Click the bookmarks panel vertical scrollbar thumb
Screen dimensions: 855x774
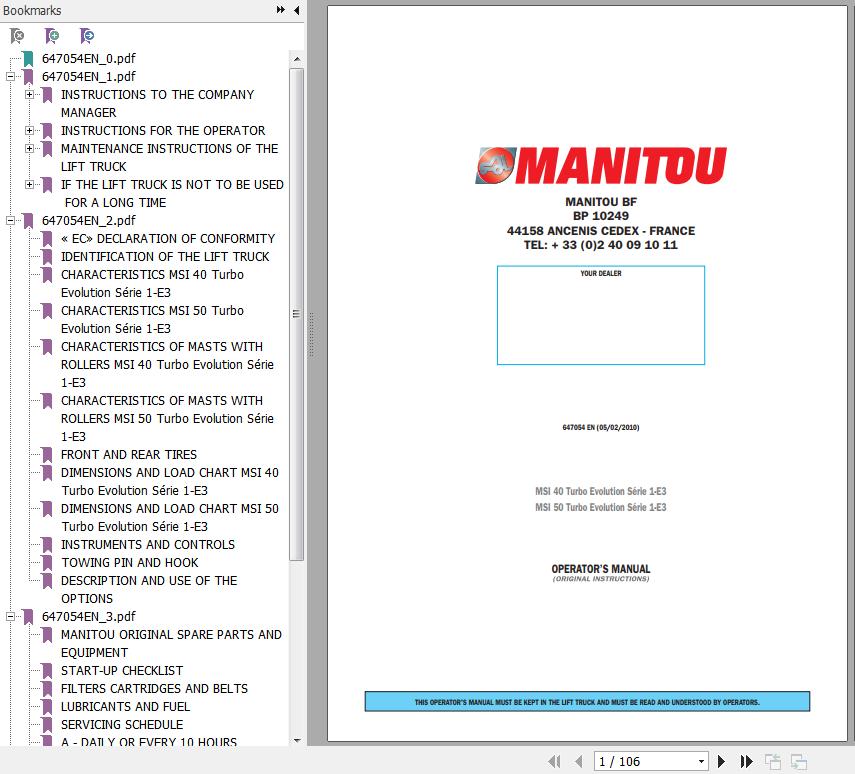click(297, 314)
